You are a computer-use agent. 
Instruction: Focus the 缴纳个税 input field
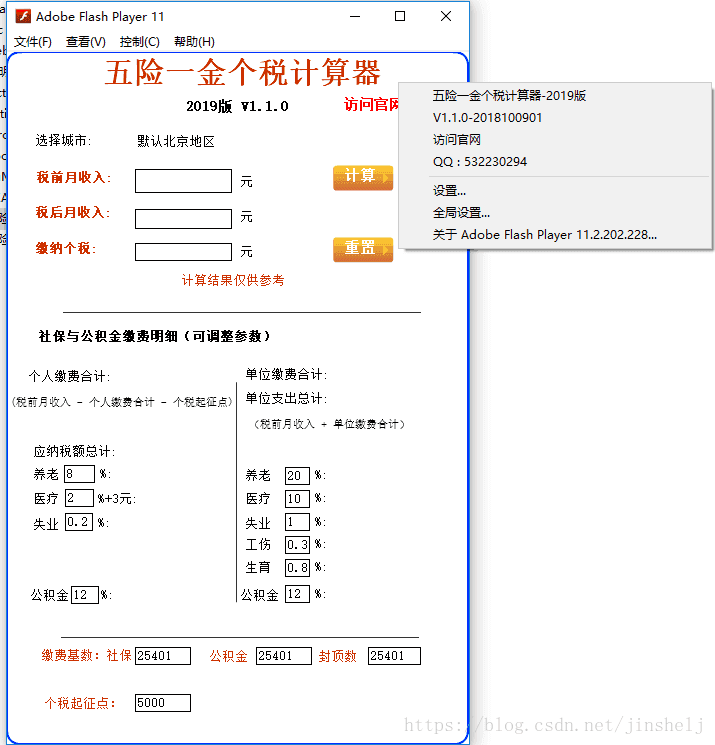[183, 252]
